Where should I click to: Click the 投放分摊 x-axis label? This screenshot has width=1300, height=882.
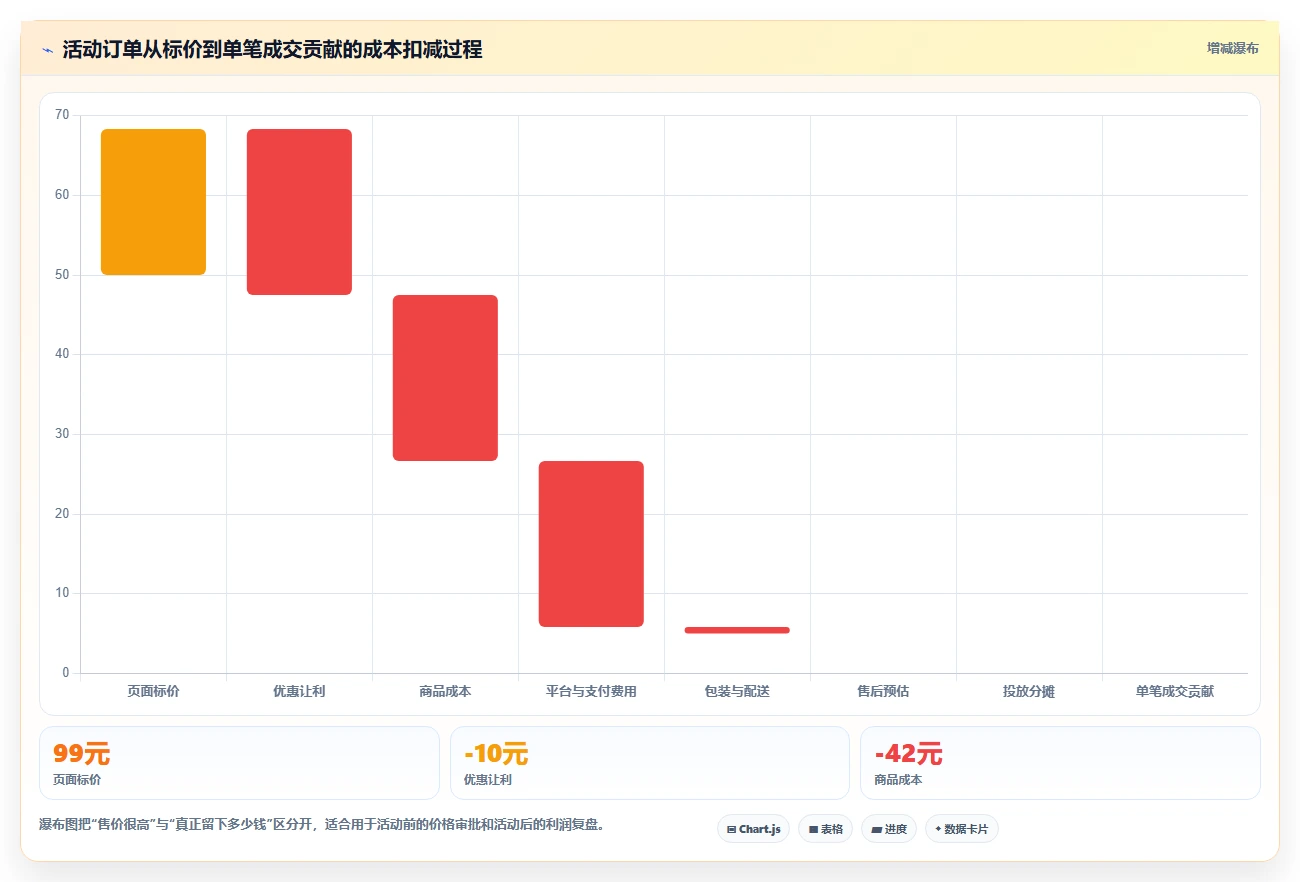[x=1029, y=691]
